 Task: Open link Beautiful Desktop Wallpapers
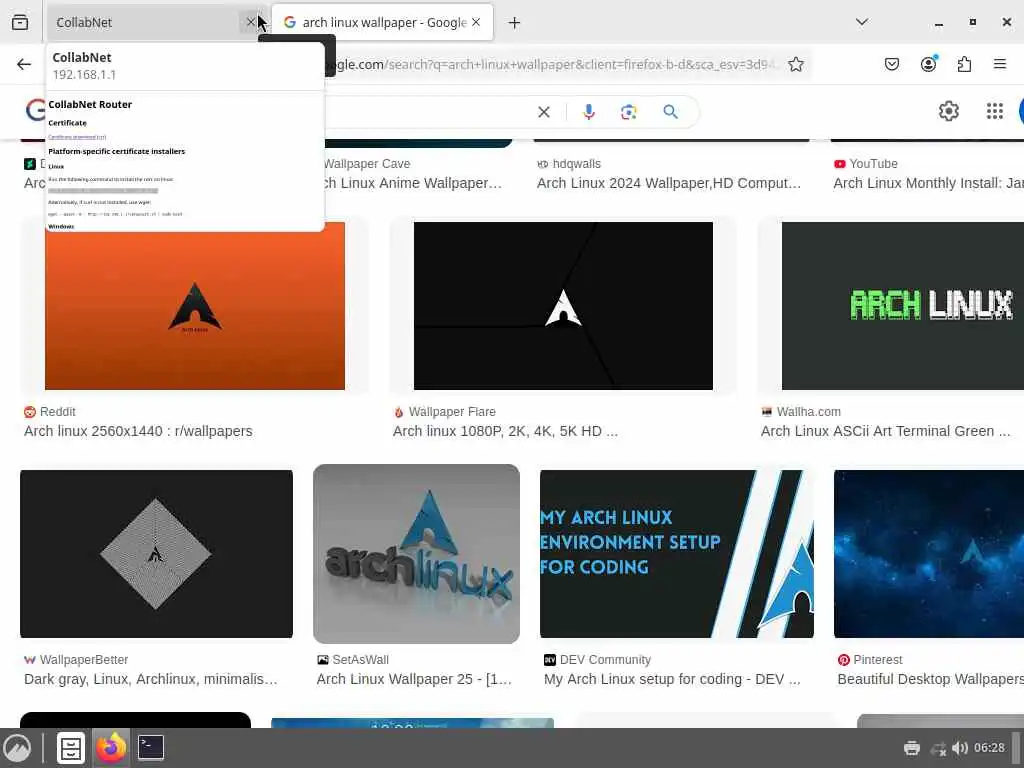coord(931,679)
